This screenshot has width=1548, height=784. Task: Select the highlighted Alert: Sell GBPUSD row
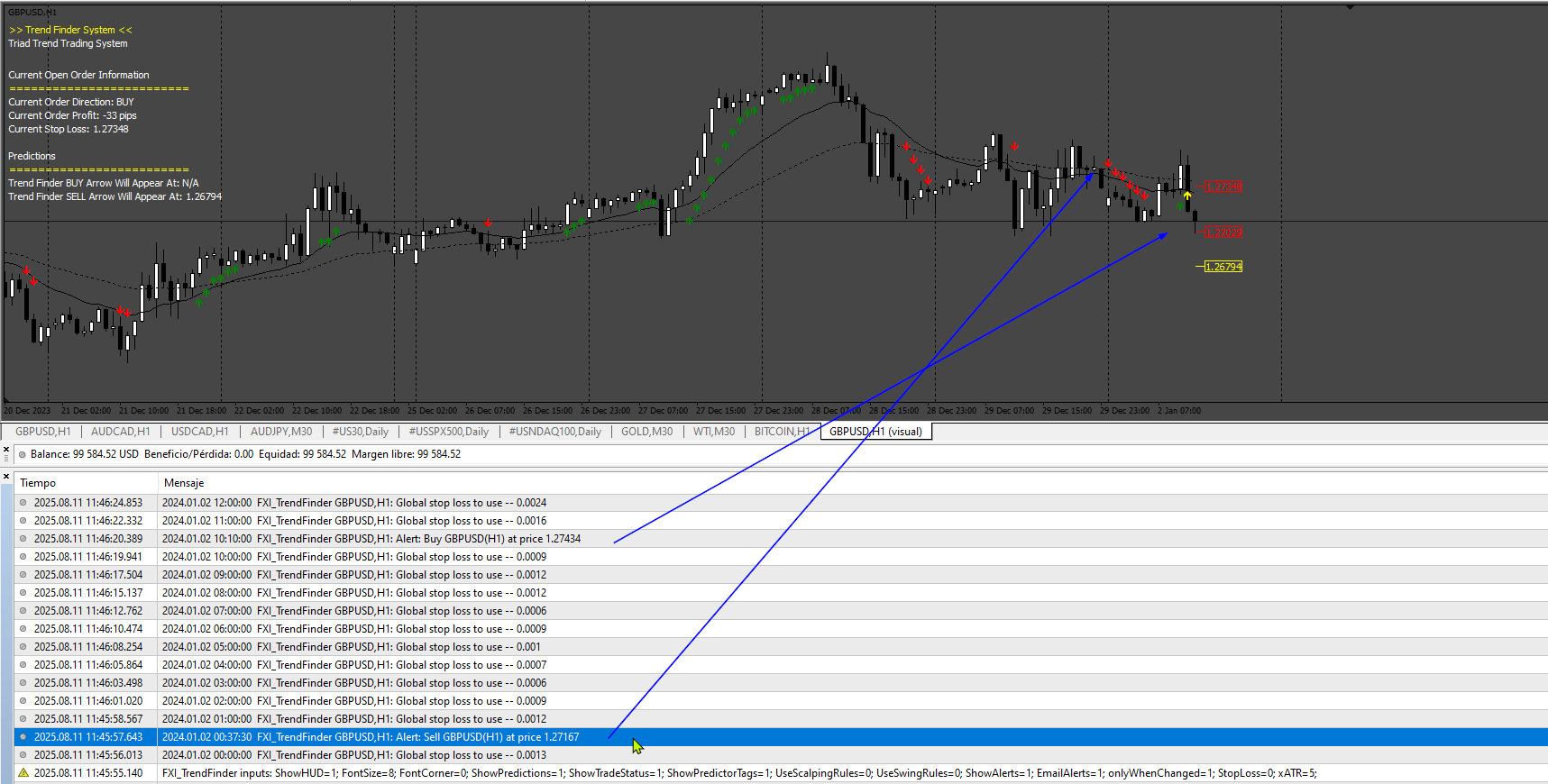[781, 737]
